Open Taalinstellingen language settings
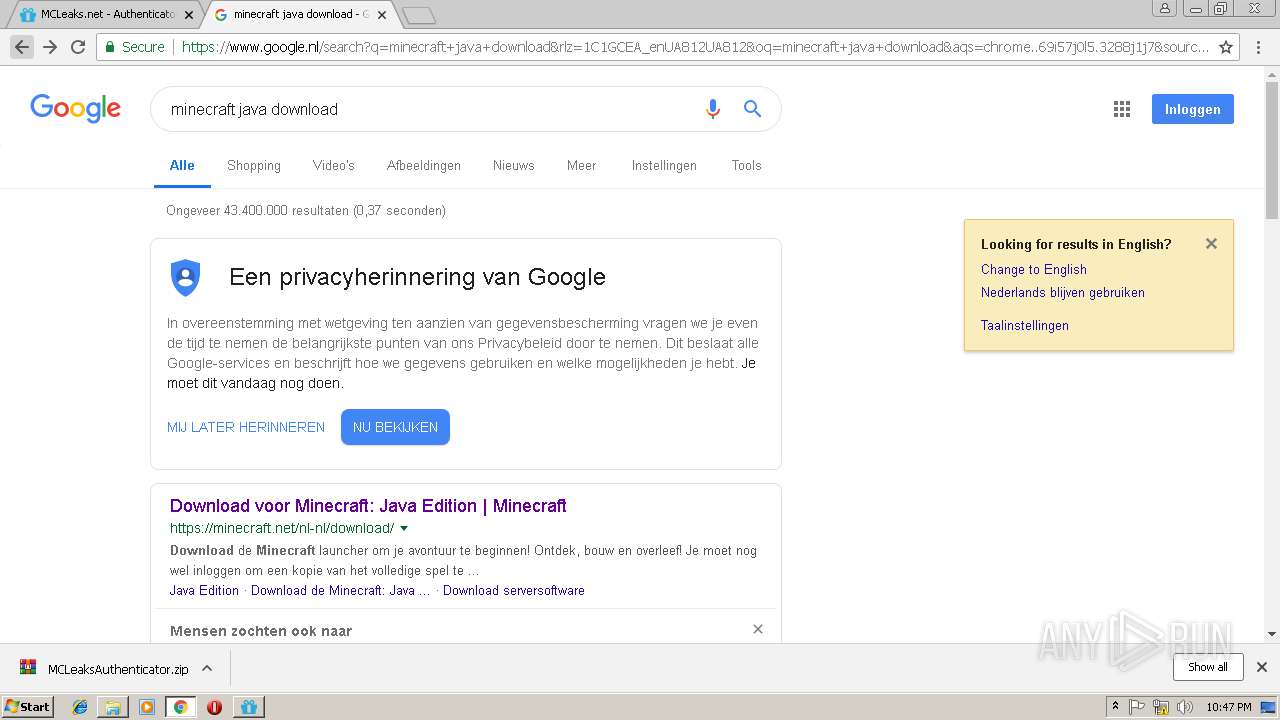 coord(1024,325)
